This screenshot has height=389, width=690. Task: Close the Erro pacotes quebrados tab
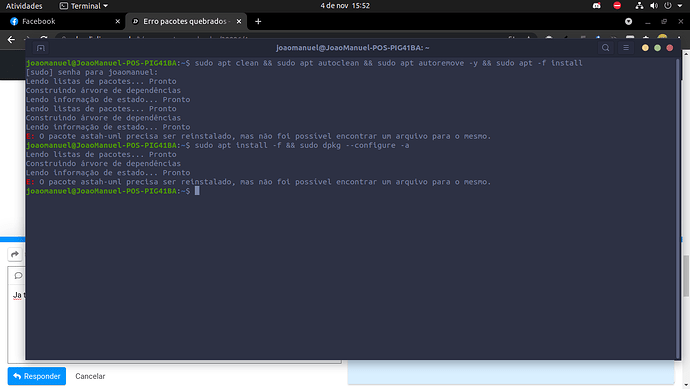239,21
